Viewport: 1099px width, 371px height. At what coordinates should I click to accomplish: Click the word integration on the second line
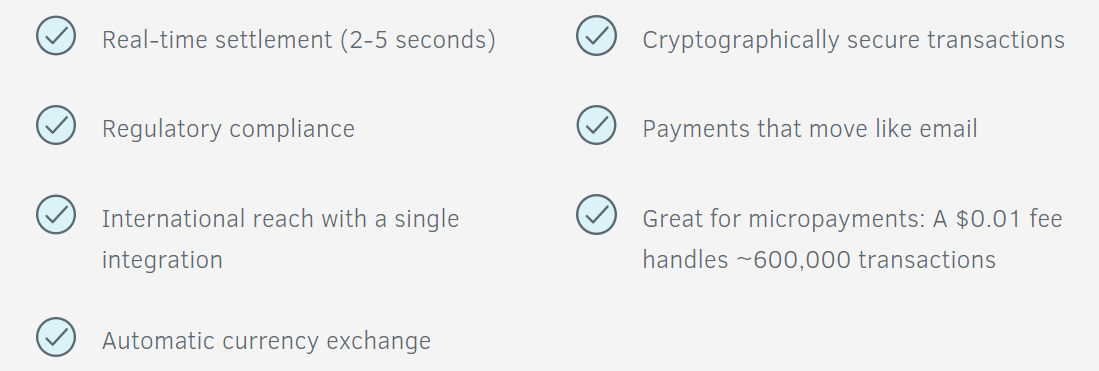(162, 260)
